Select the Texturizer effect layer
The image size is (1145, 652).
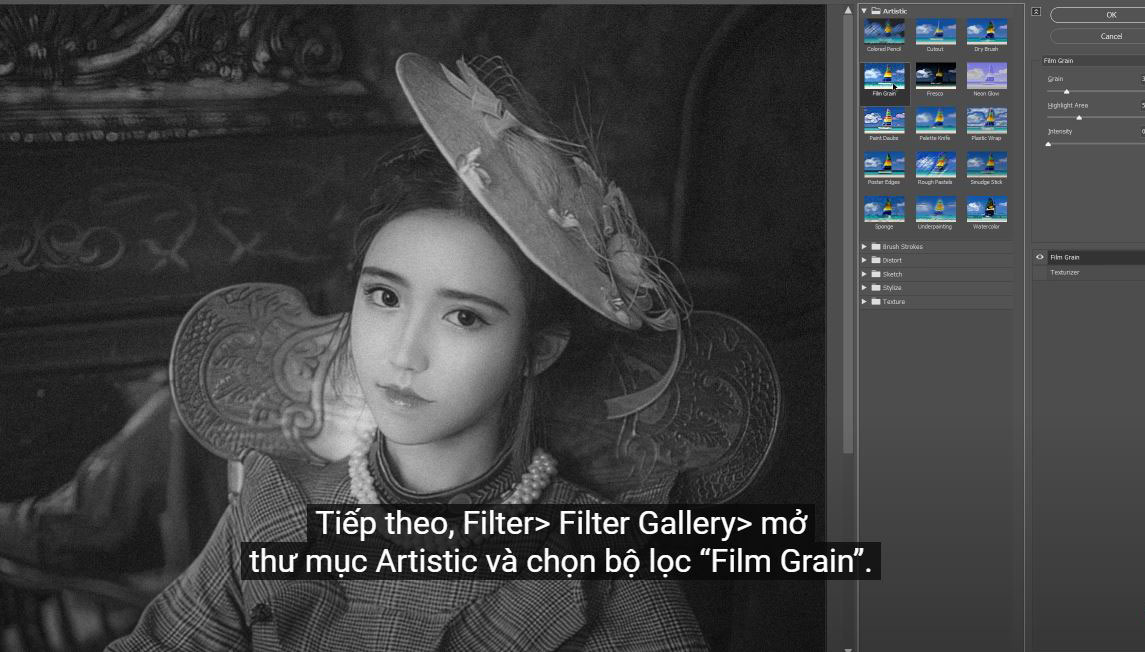1096,272
